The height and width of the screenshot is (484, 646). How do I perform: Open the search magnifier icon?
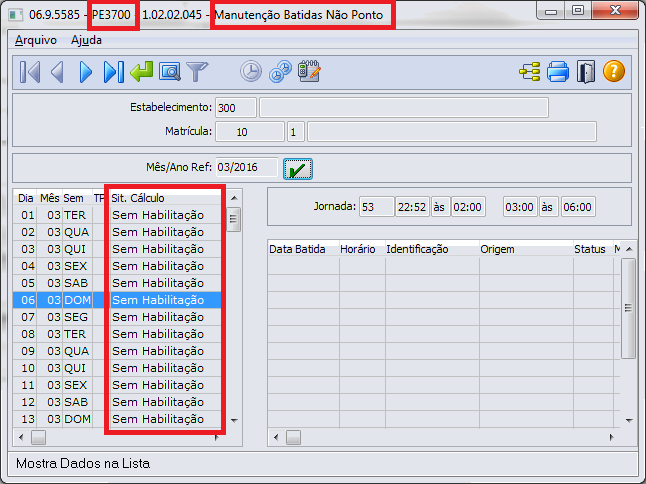[170, 72]
